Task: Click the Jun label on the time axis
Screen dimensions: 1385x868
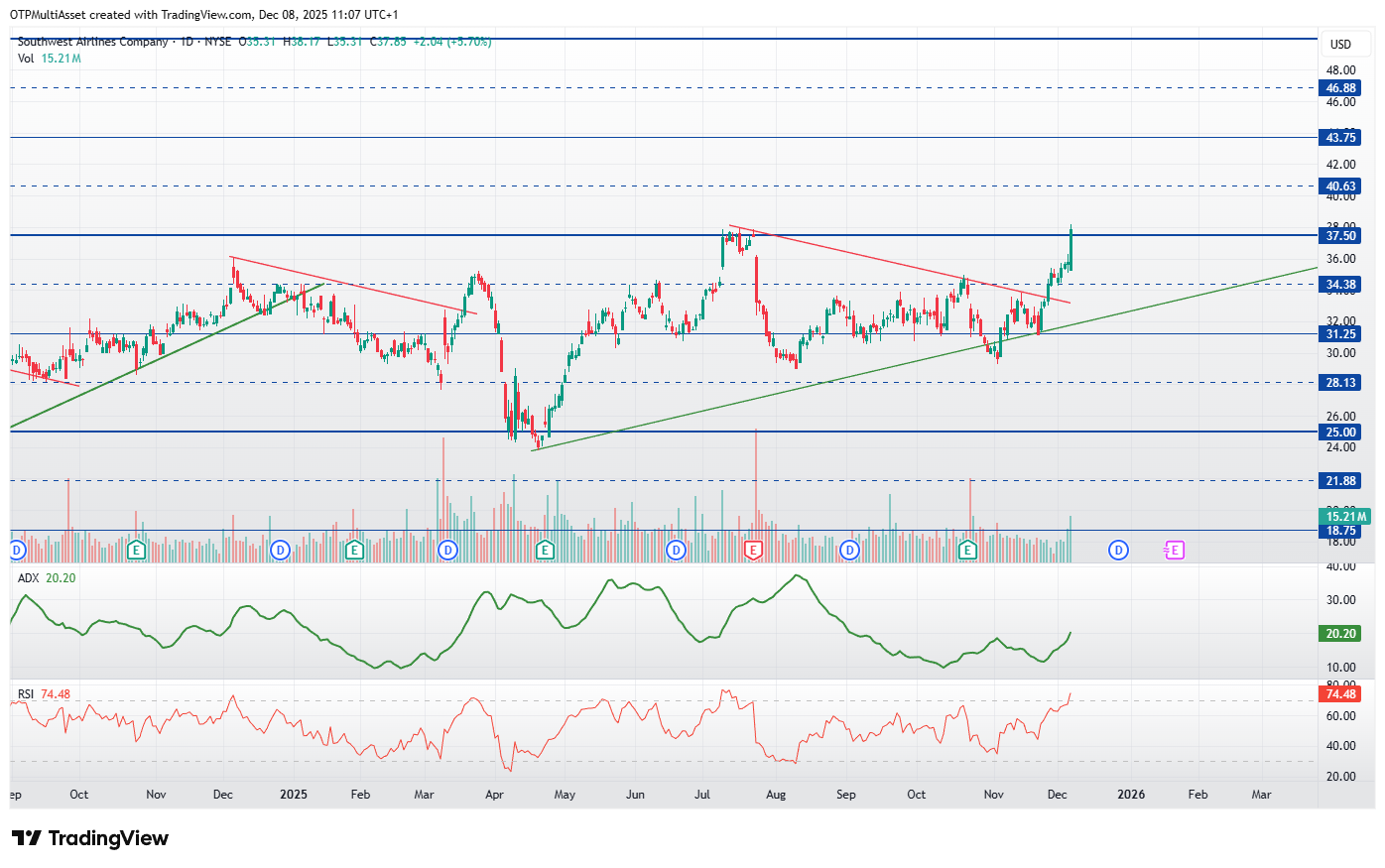Action: 635,795
